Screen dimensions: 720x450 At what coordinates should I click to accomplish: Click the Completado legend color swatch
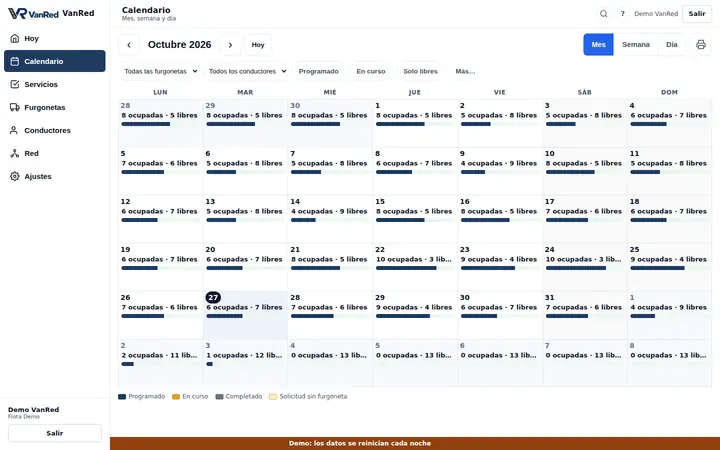coord(219,397)
